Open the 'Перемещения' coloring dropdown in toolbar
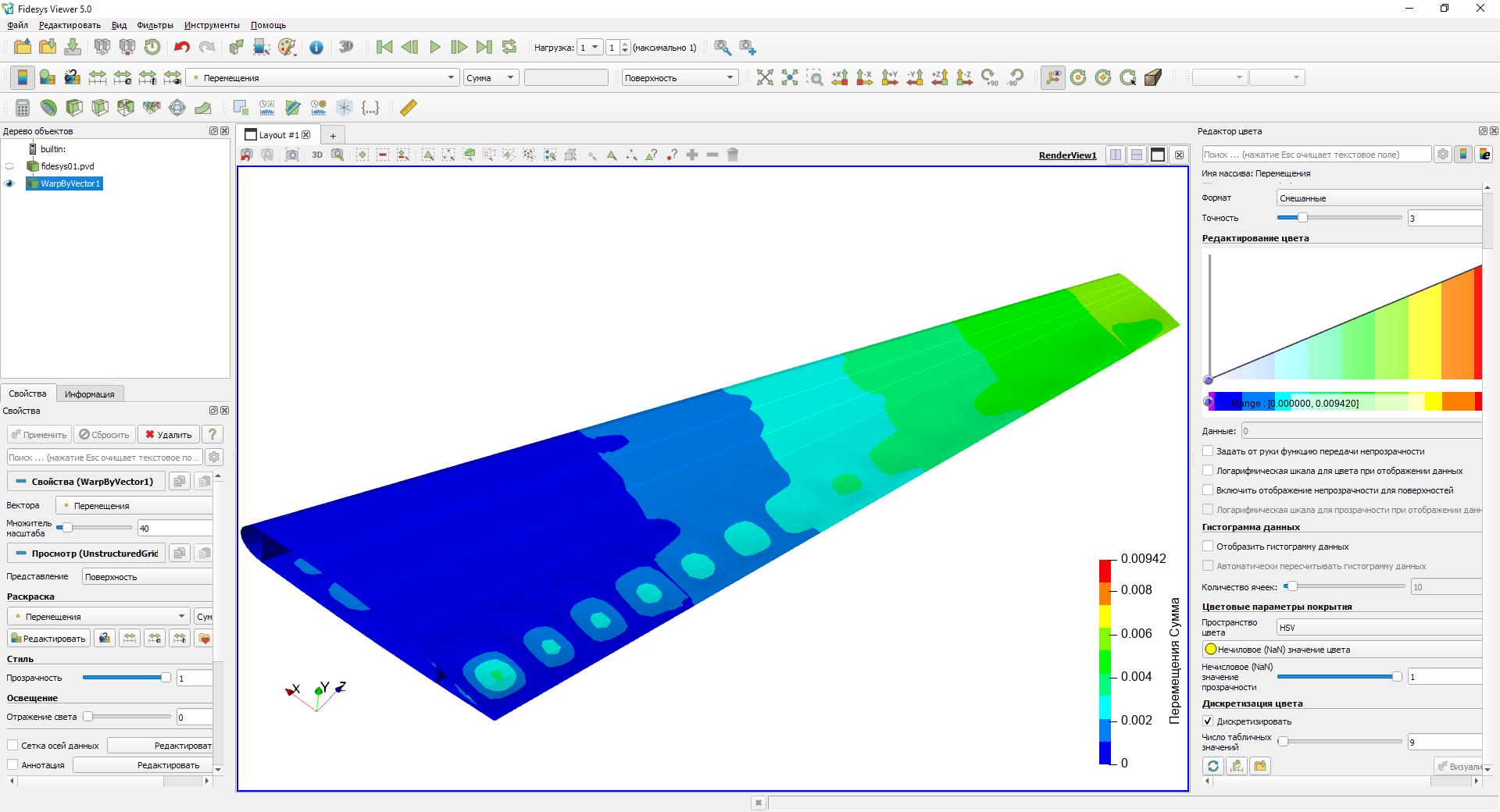 pos(323,77)
